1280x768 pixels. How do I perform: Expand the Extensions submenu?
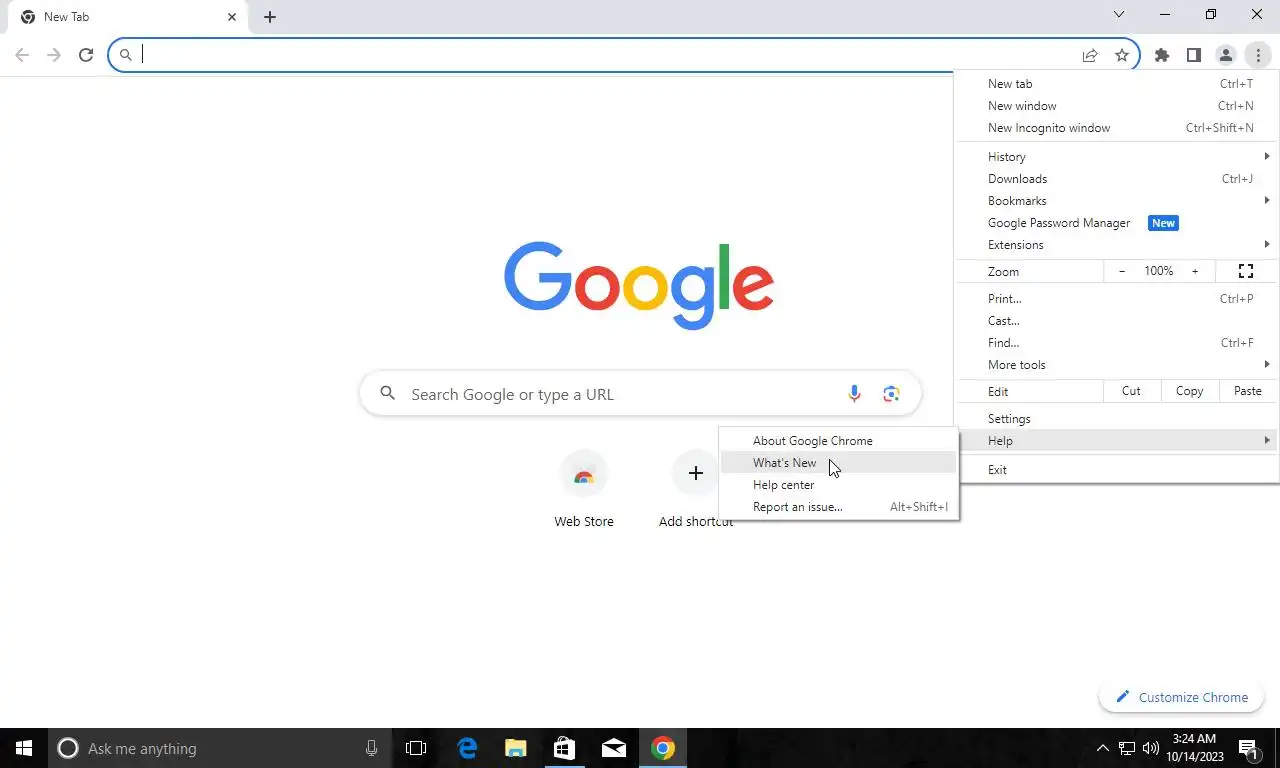[1116, 245]
